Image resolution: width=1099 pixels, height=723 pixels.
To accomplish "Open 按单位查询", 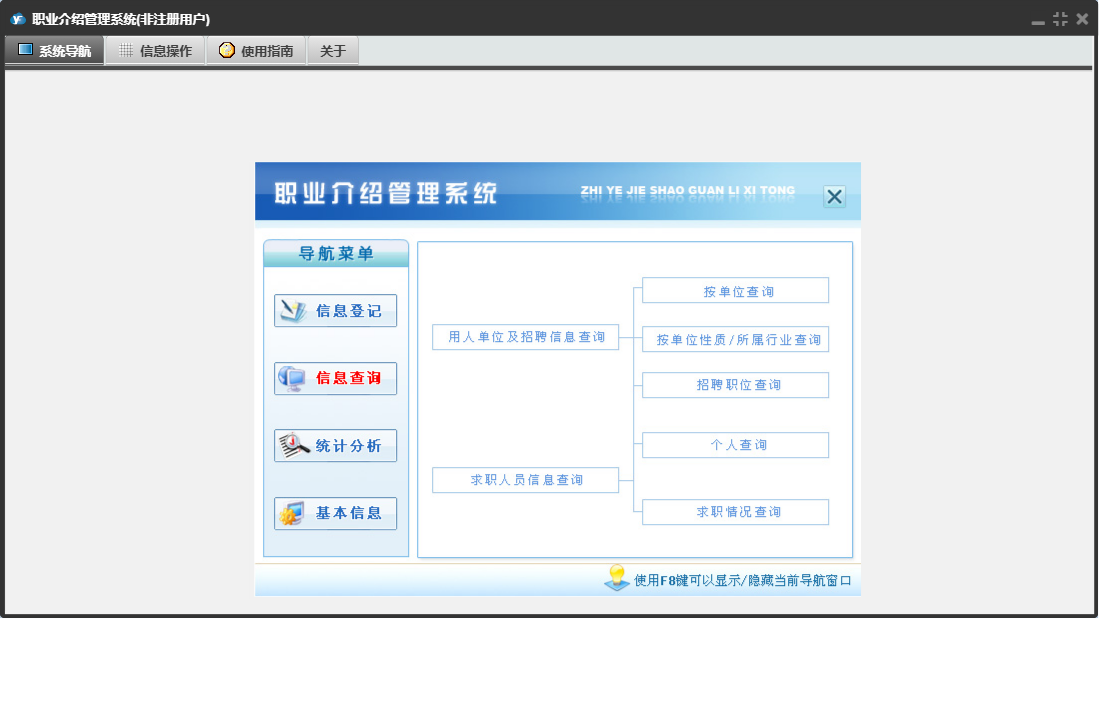I will coord(735,291).
